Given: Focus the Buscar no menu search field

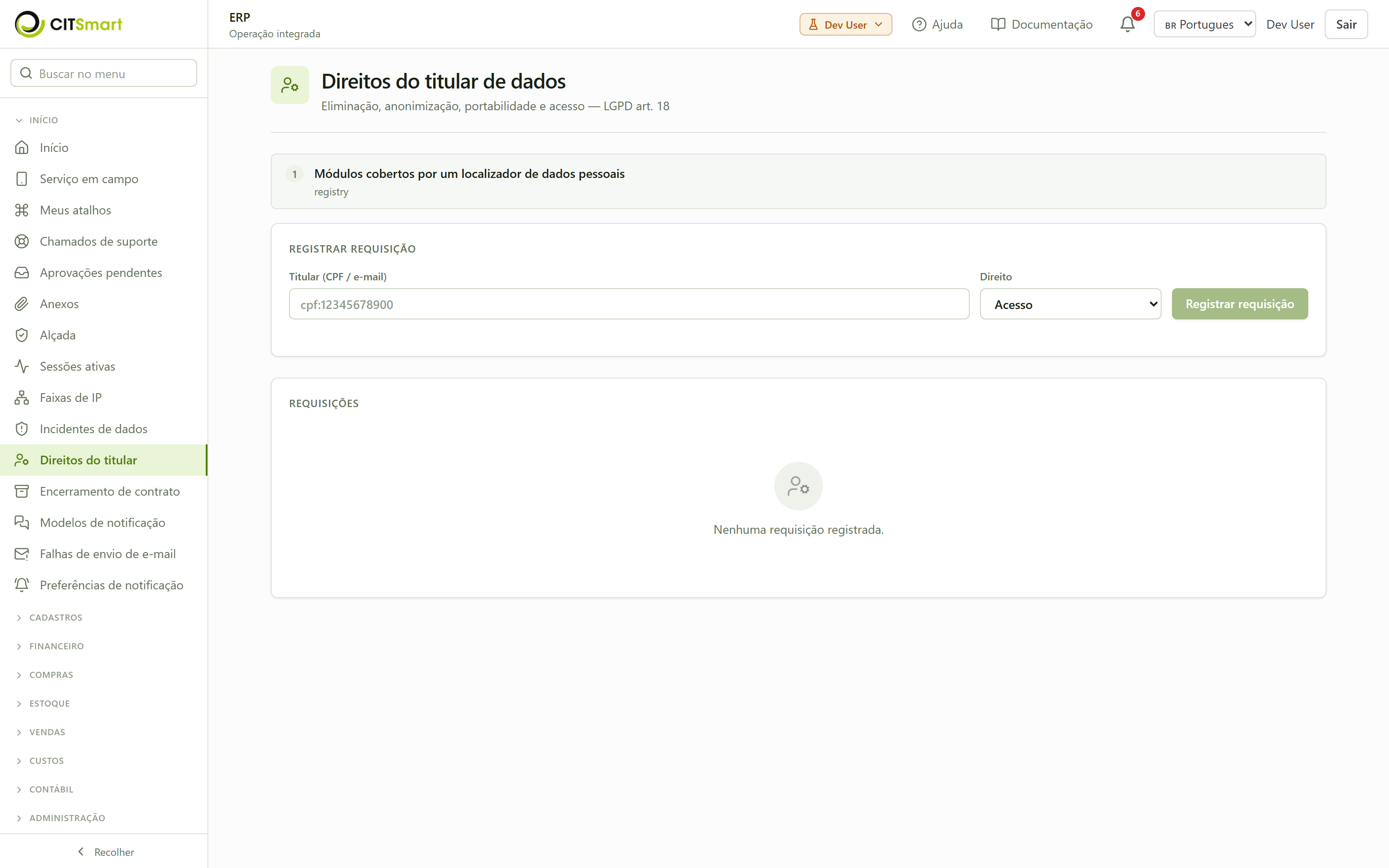Looking at the screenshot, I should 104,73.
